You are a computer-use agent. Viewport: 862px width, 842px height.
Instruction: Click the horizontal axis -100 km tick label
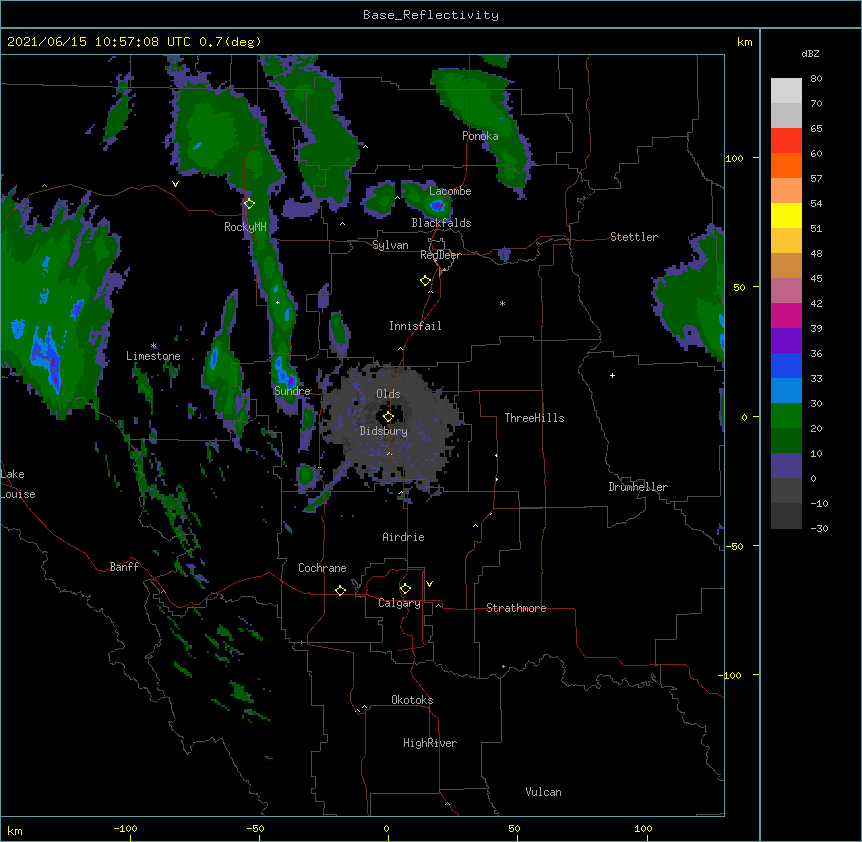tap(125, 828)
